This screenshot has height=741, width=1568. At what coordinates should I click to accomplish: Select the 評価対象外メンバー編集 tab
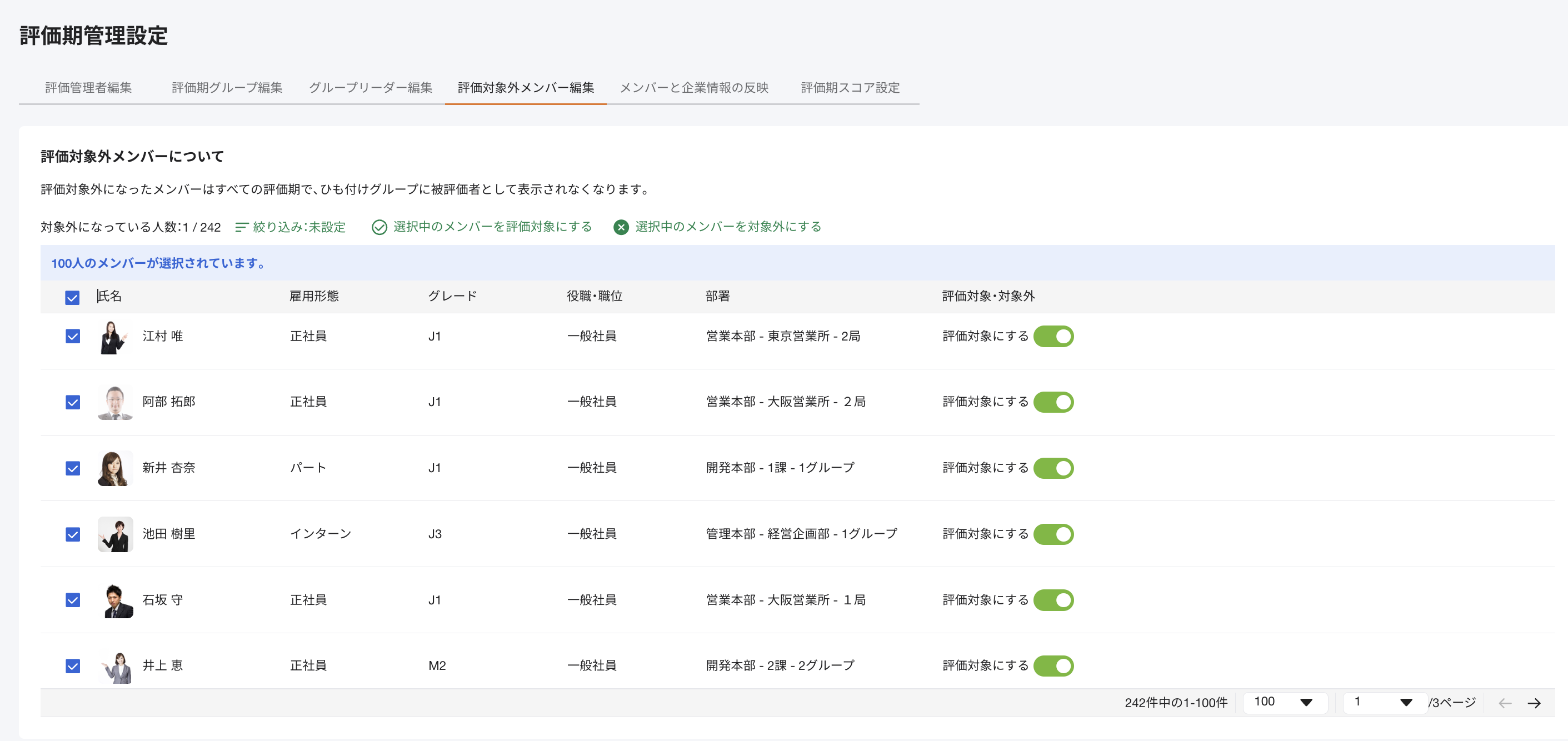coord(526,88)
